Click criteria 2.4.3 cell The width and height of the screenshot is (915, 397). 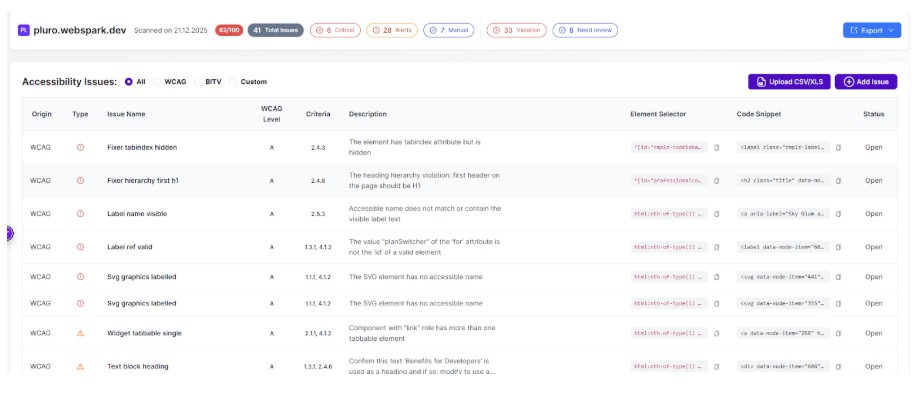coord(318,148)
